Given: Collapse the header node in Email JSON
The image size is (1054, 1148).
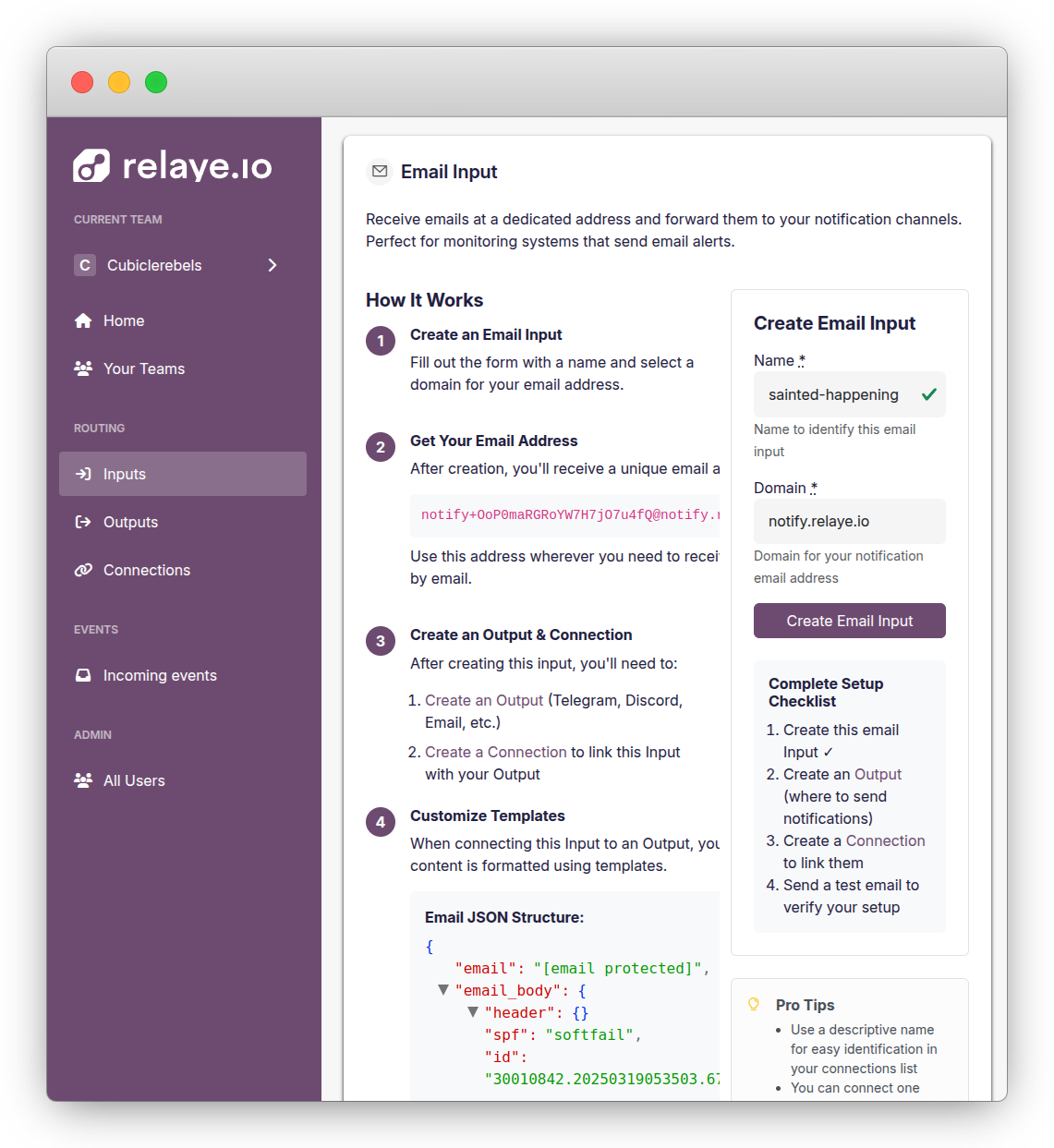Looking at the screenshot, I should (x=474, y=1012).
